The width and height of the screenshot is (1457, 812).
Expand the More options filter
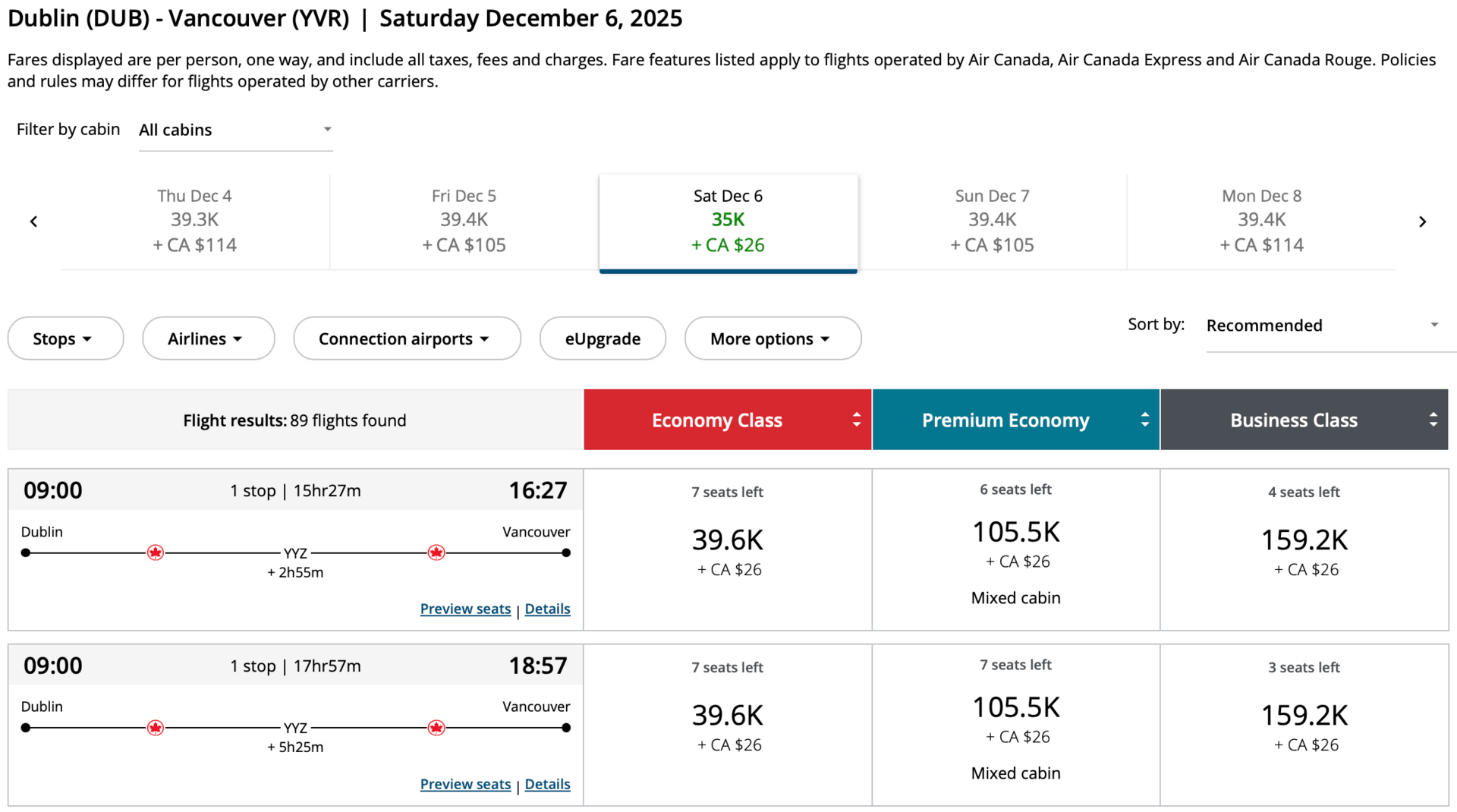click(x=772, y=338)
